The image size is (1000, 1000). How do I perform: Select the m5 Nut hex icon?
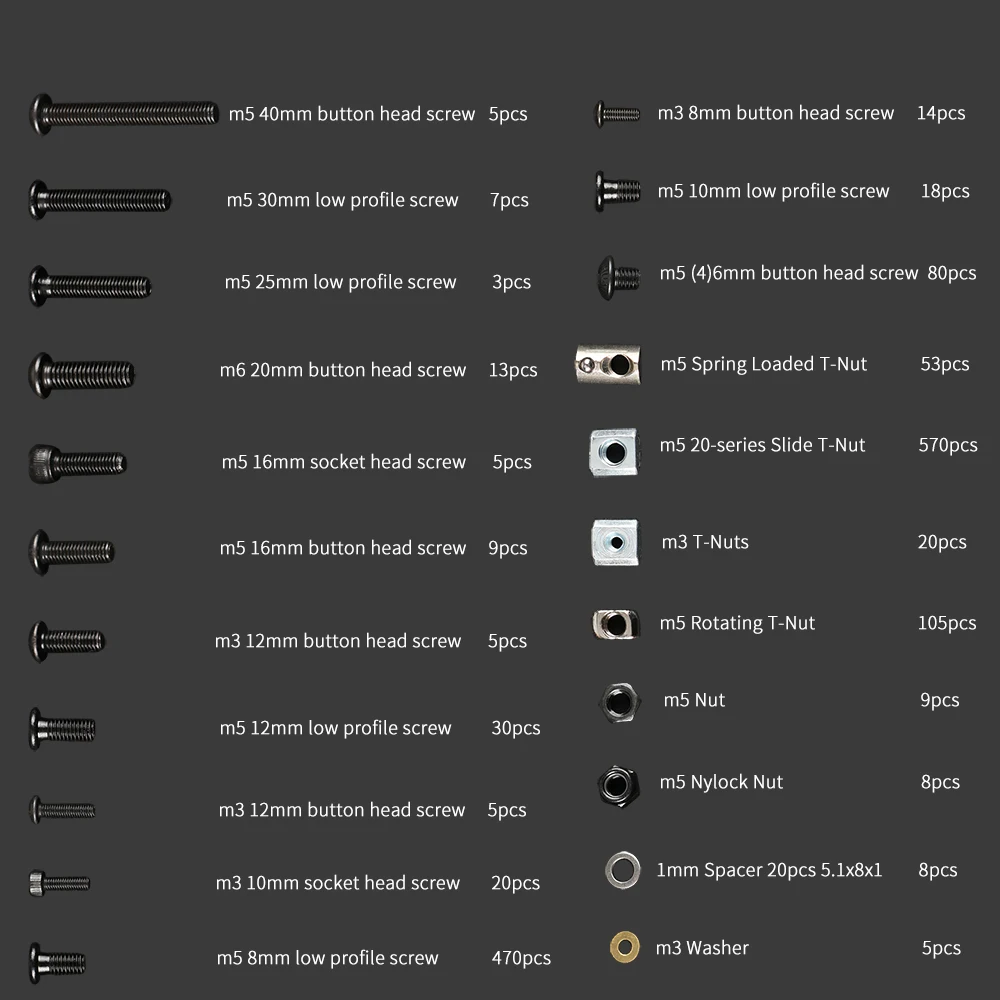tap(619, 702)
